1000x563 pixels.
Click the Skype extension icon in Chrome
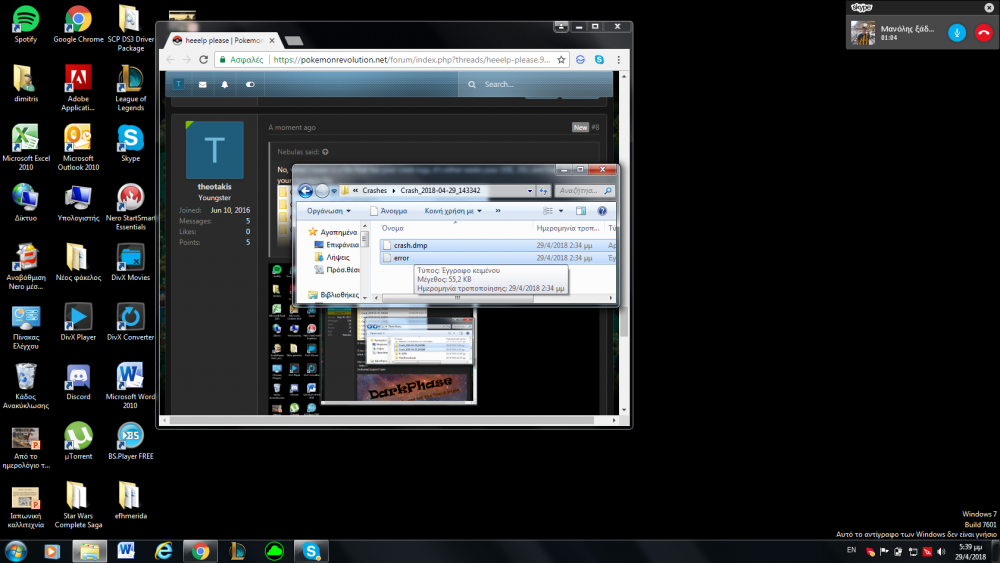[599, 60]
